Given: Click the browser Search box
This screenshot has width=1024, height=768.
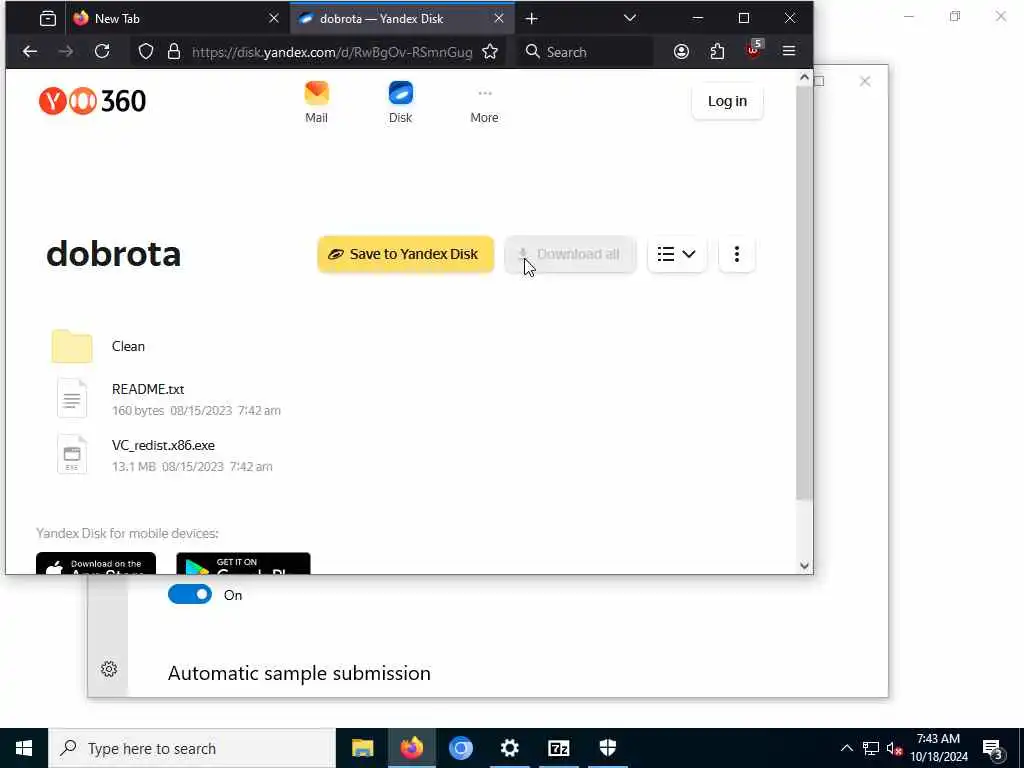Looking at the screenshot, I should (x=585, y=52).
